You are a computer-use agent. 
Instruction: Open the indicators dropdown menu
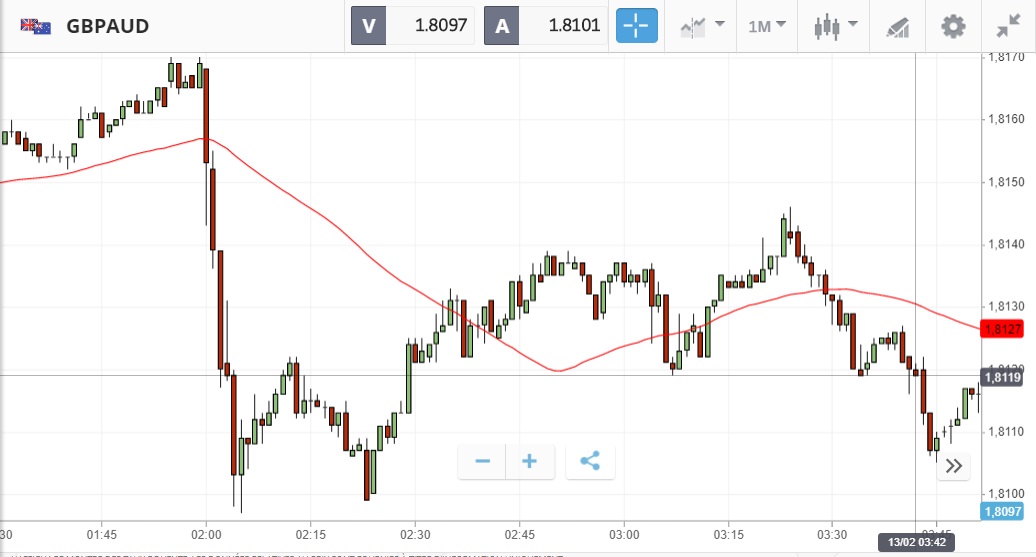702,26
